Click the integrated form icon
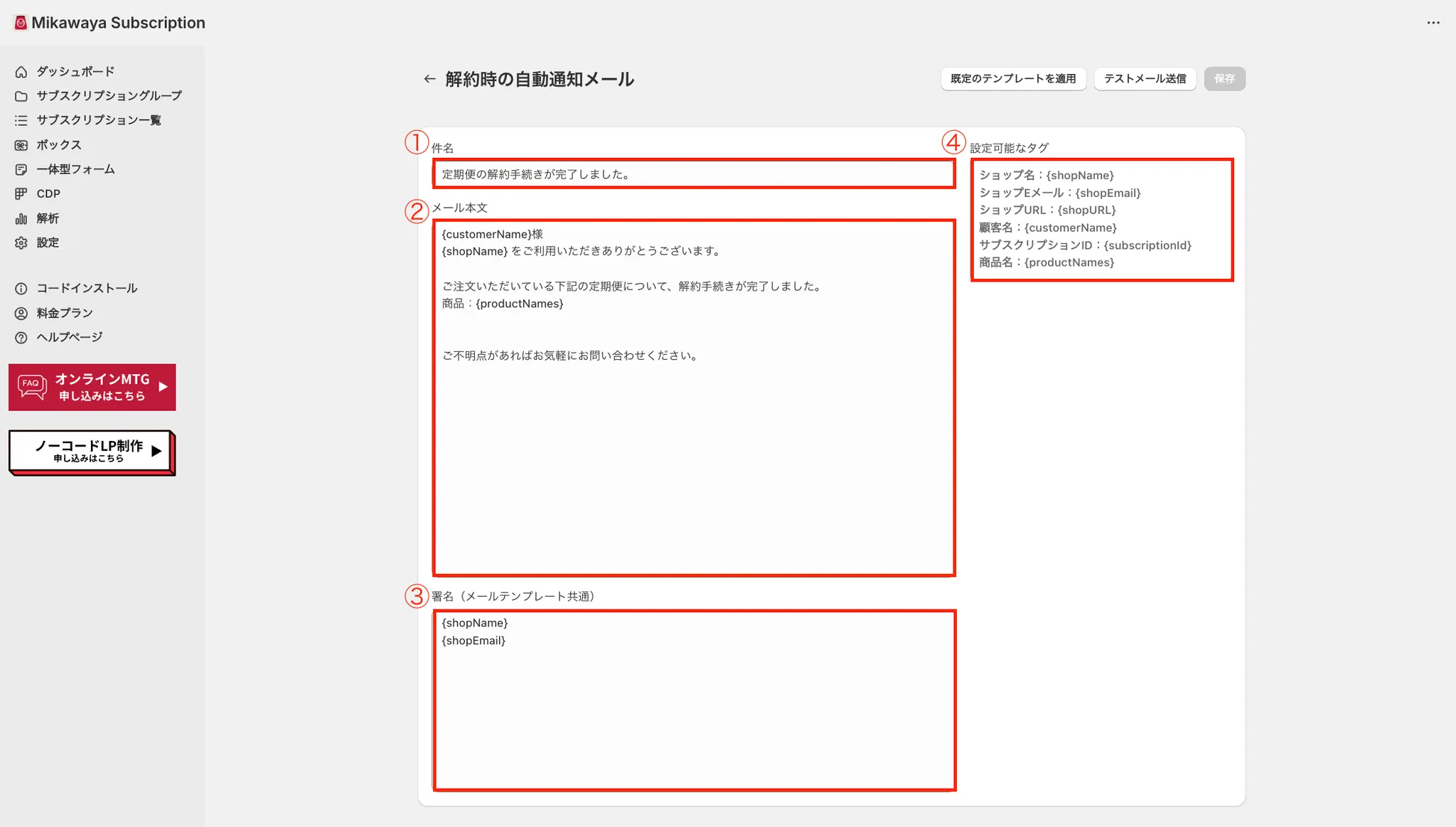This screenshot has width=1456, height=827. [x=21, y=169]
